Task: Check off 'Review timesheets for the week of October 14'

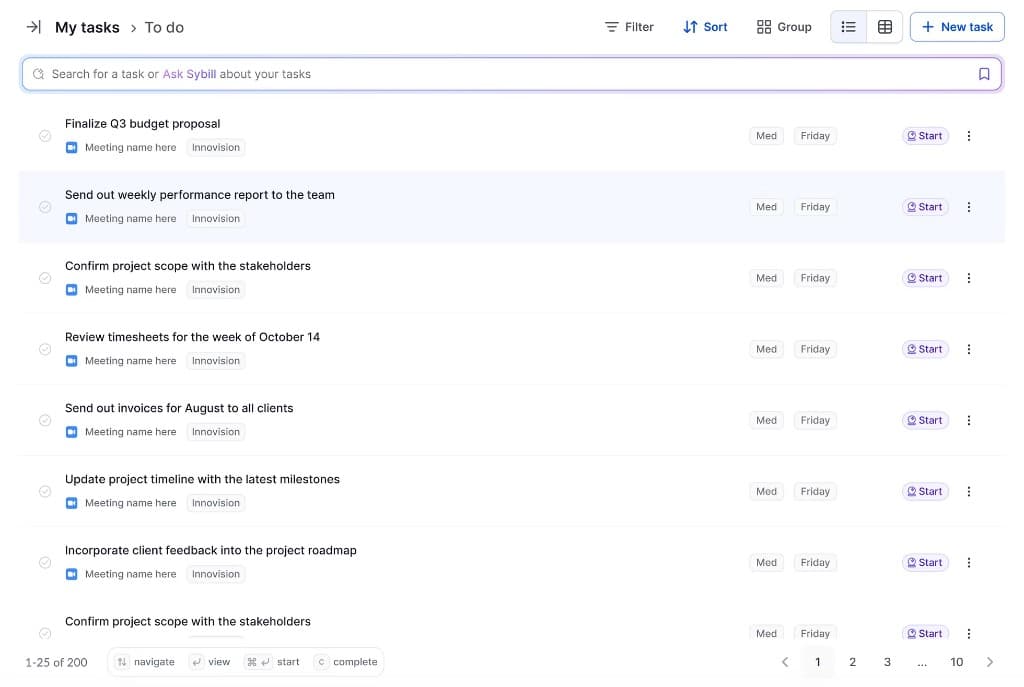Action: pos(45,349)
